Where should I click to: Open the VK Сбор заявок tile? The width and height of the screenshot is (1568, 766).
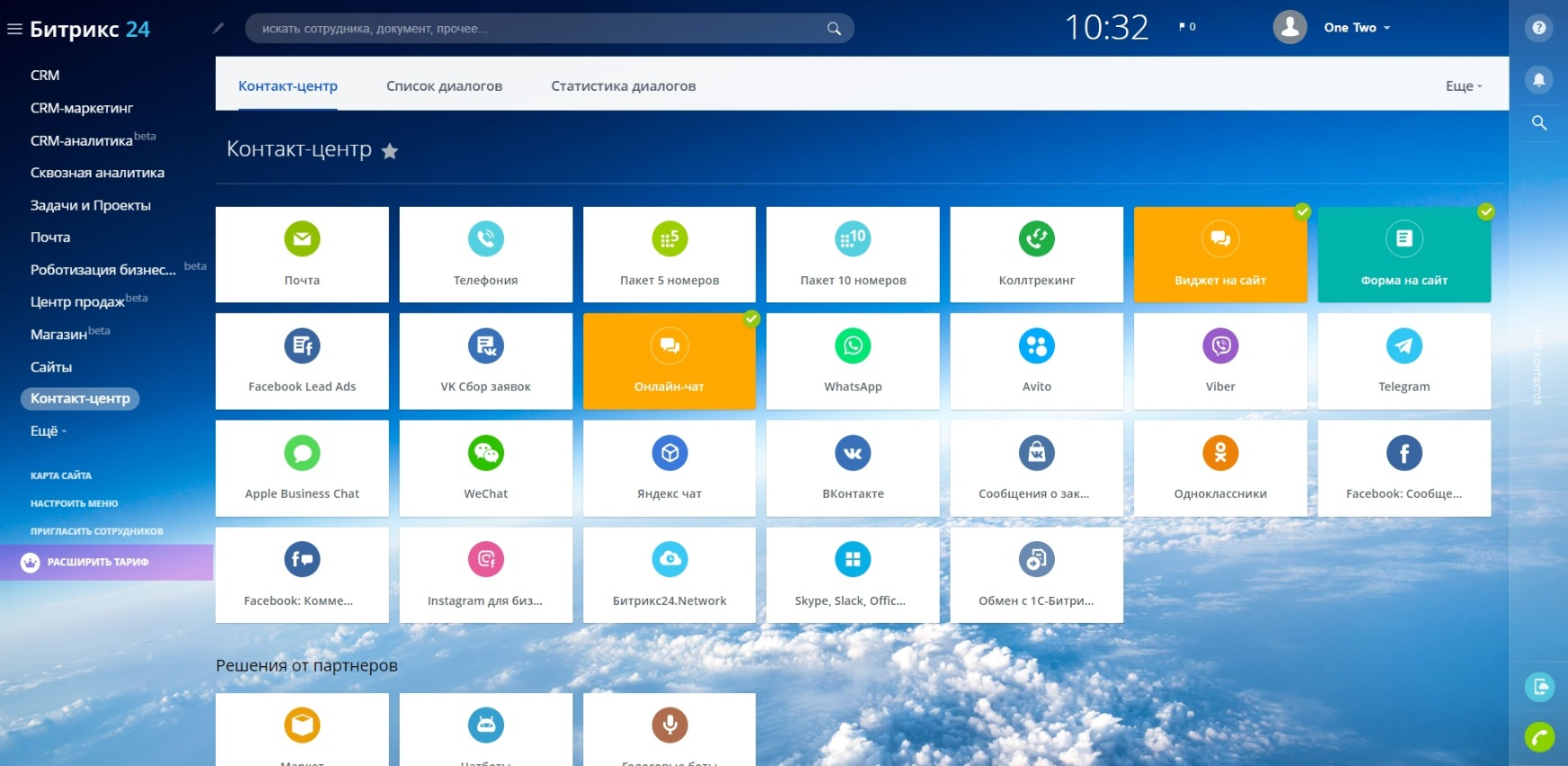pos(486,361)
